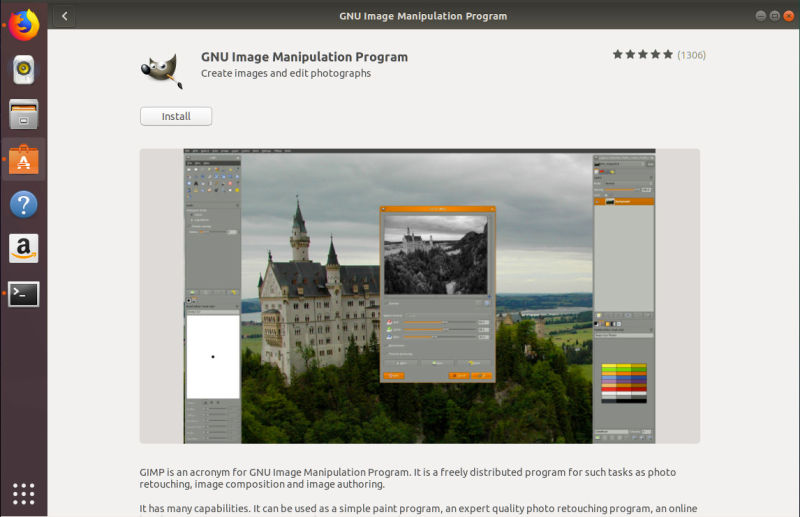Open Terminal from the dock
Screen dimensions: 800x517
pyautogui.click(x=23, y=294)
